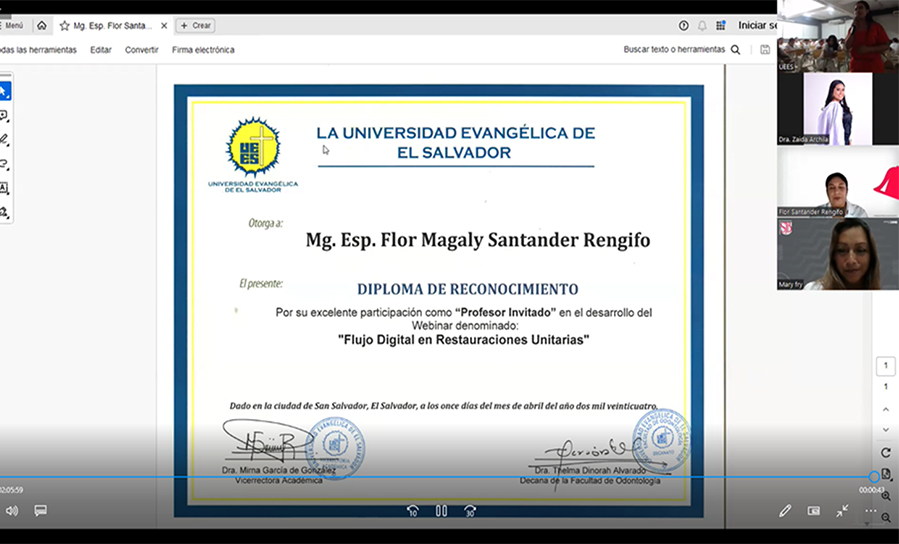Open the captions/subtitles icon
Viewport: 899px width, 544px height.
tap(40, 510)
